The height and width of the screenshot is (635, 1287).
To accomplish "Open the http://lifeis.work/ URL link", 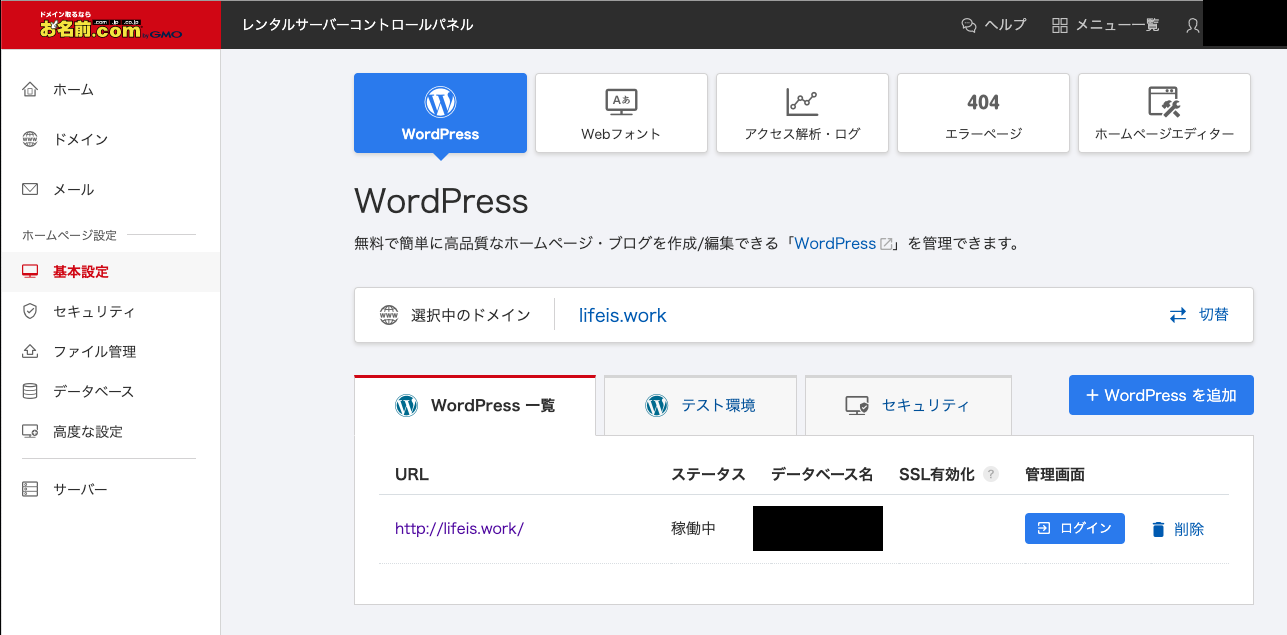I will (459, 529).
